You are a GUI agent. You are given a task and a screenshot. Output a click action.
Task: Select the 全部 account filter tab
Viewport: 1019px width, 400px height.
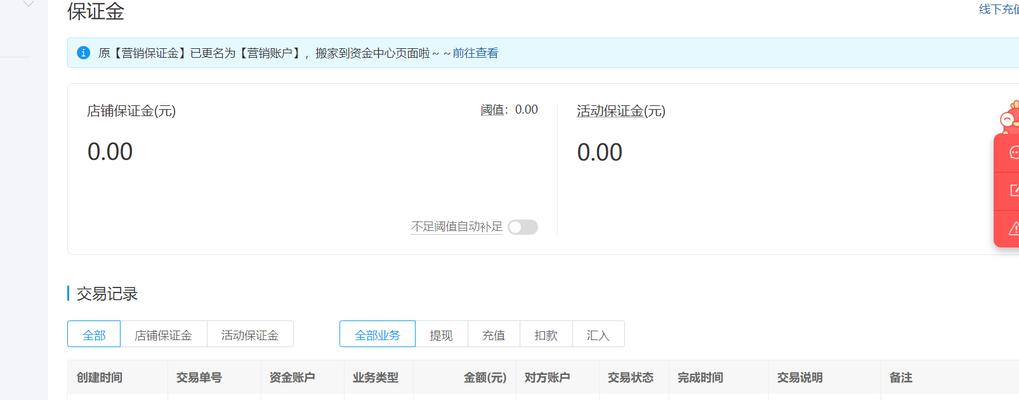pyautogui.click(x=94, y=335)
